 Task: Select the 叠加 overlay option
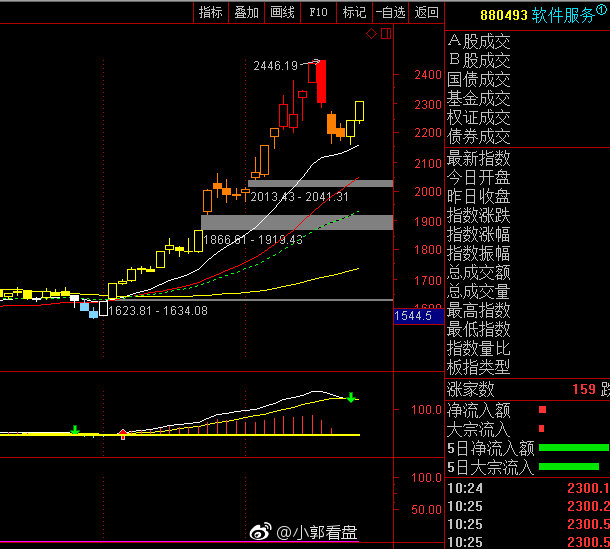point(246,12)
